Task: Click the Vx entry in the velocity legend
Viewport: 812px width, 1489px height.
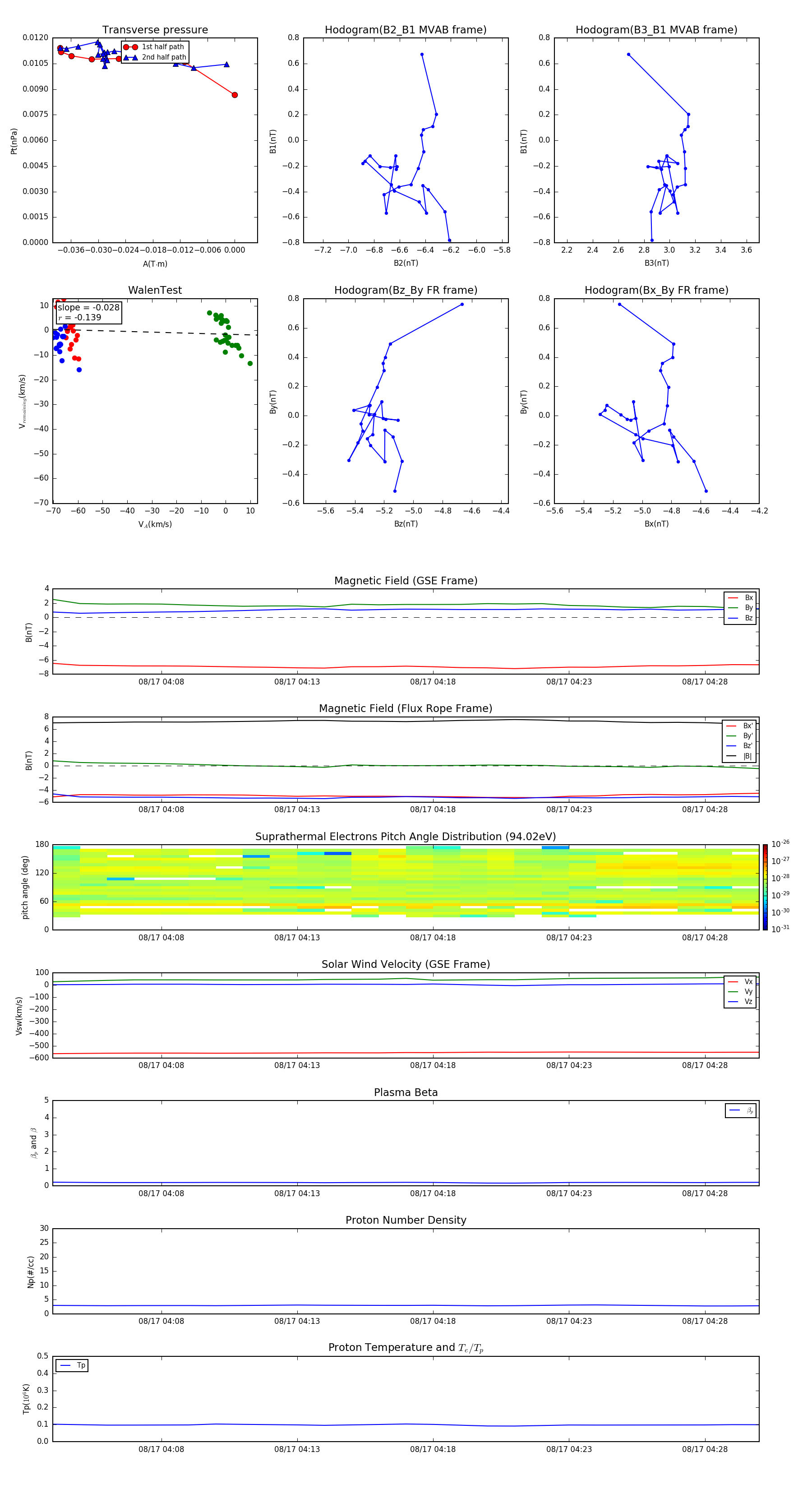Action: pyautogui.click(x=740, y=981)
